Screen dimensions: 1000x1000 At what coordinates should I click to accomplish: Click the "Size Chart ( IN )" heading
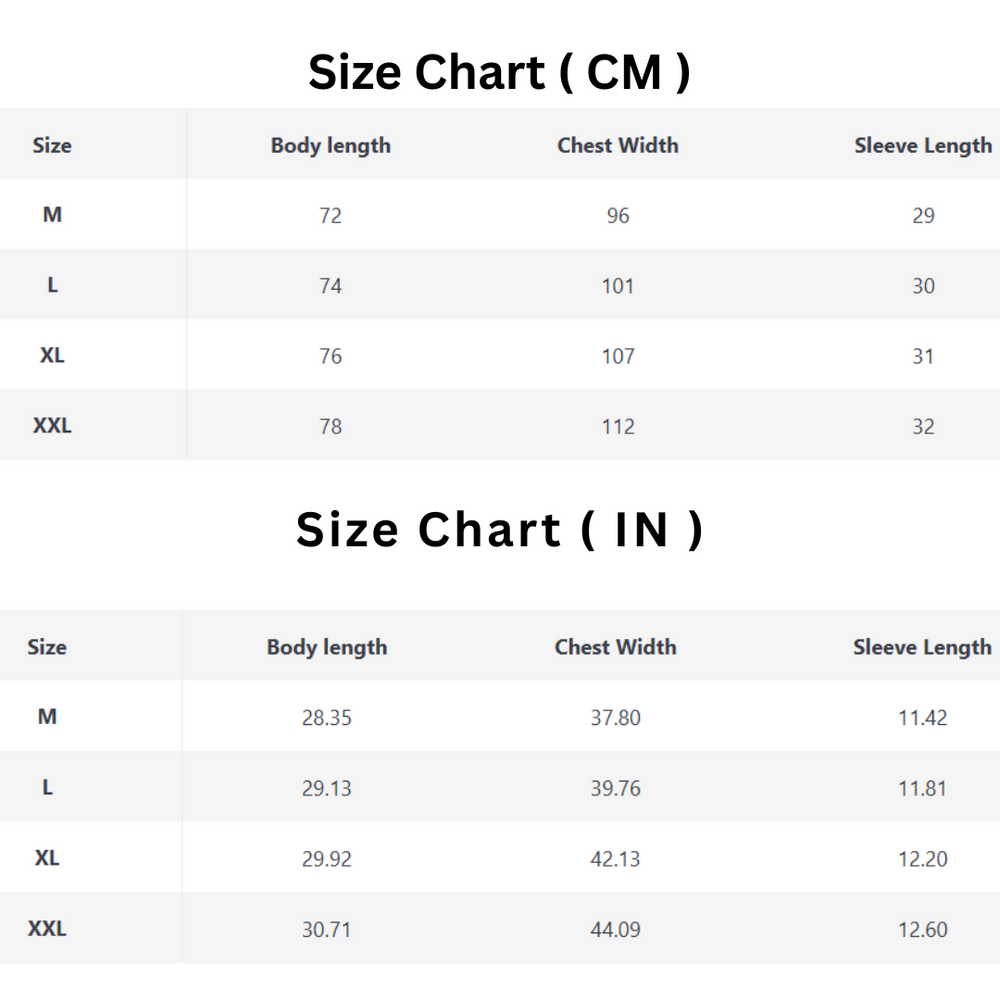tap(499, 530)
